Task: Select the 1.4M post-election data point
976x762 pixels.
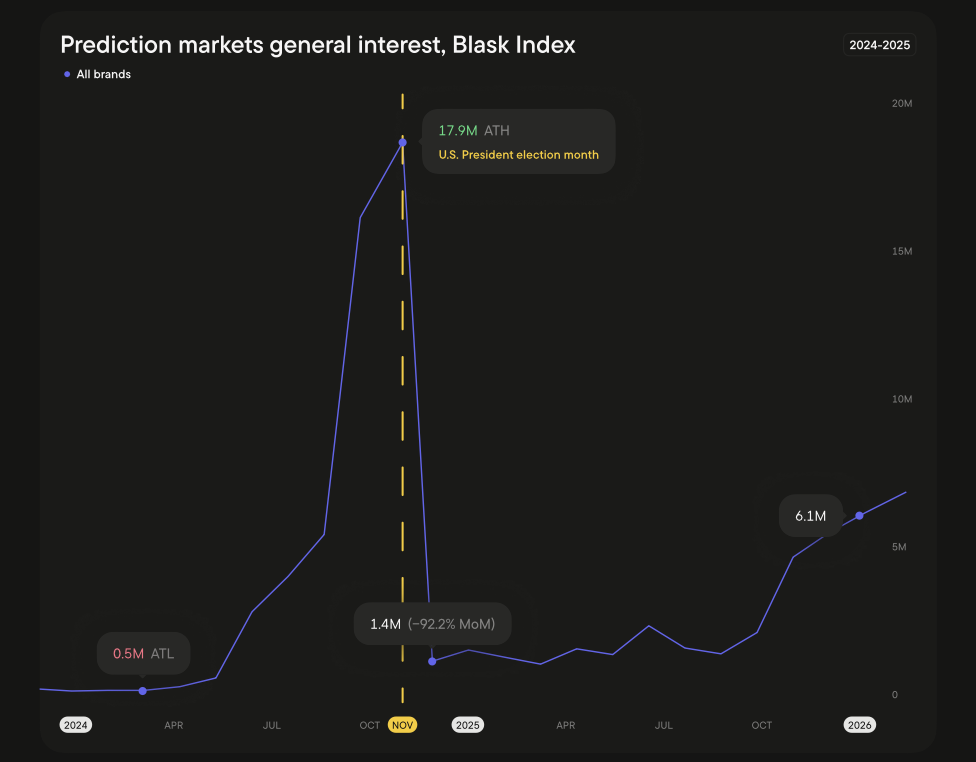Action: (432, 661)
